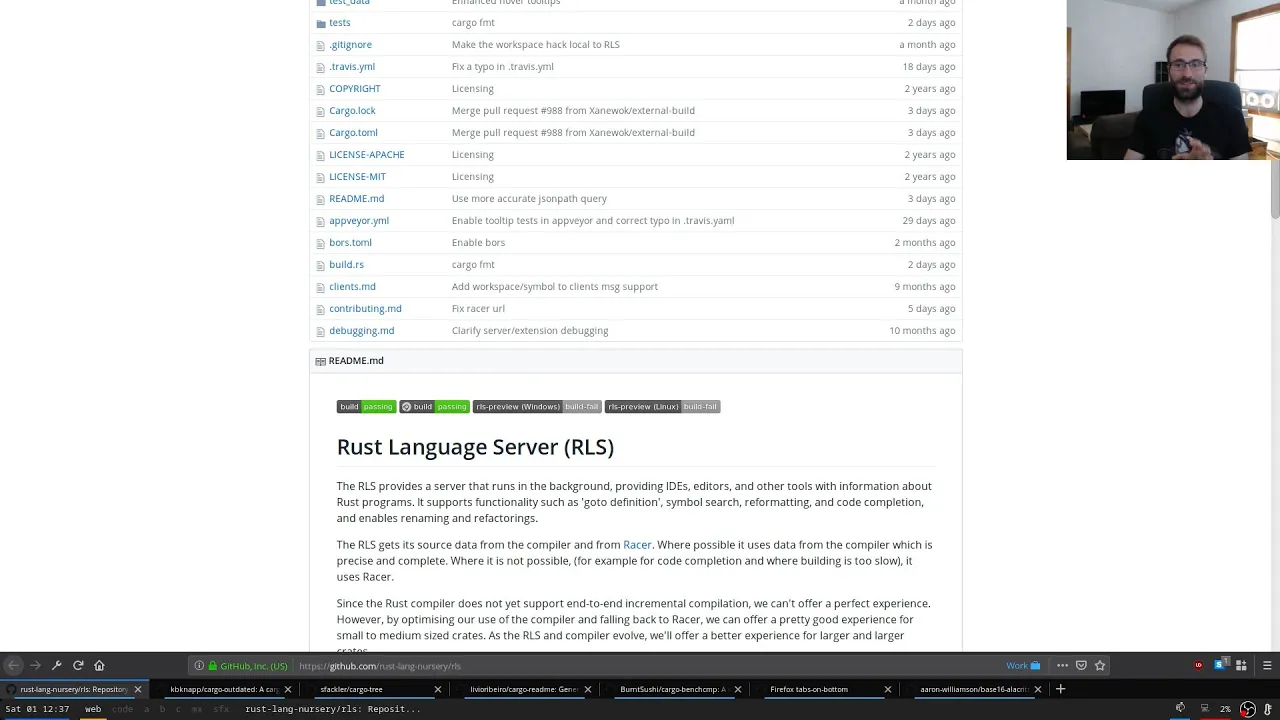This screenshot has height=720, width=1280.
Task: Close the sfackler/cargo-tree tab
Action: [x=437, y=689]
